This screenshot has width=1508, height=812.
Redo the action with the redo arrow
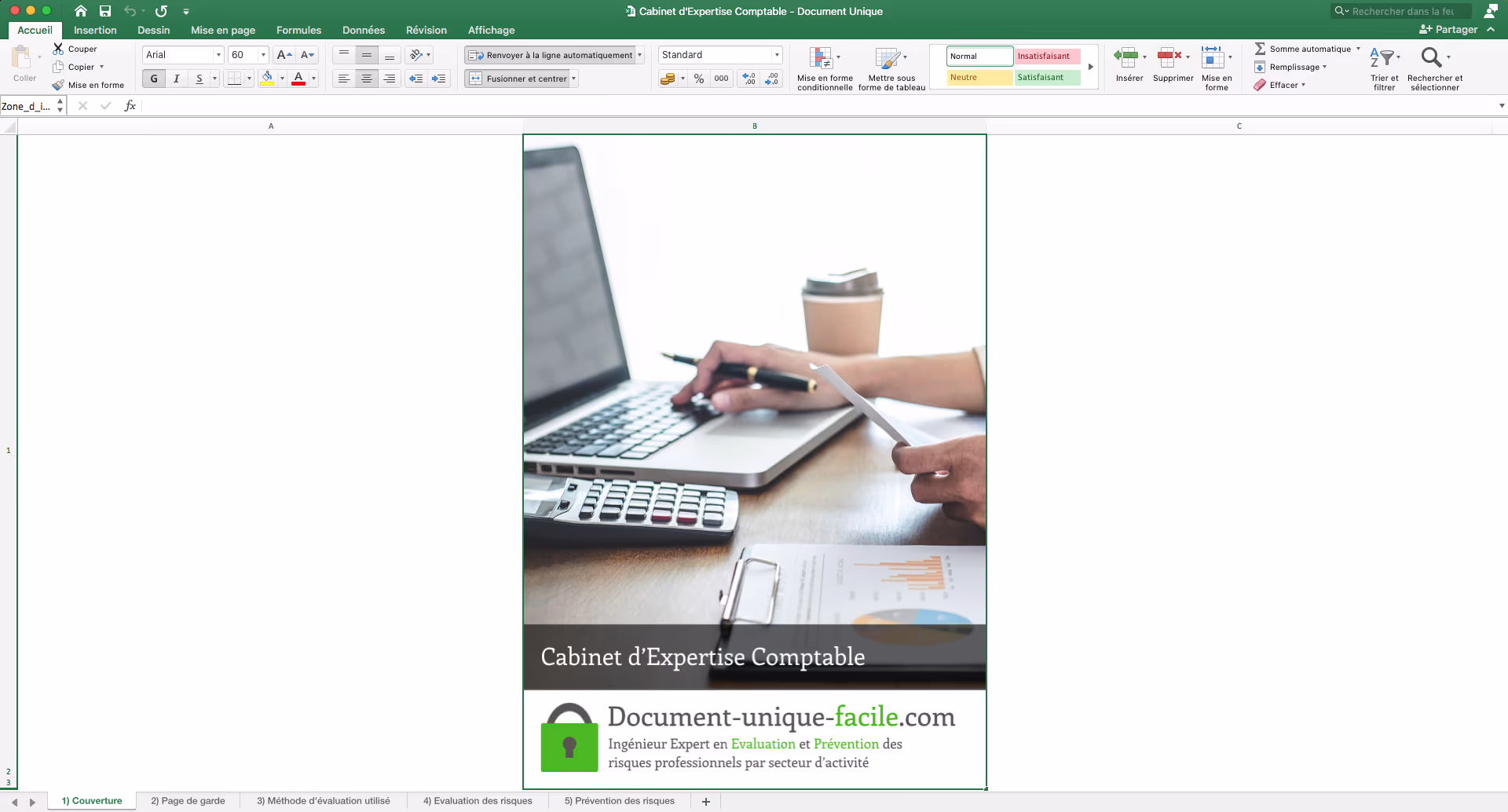pyautogui.click(x=161, y=11)
